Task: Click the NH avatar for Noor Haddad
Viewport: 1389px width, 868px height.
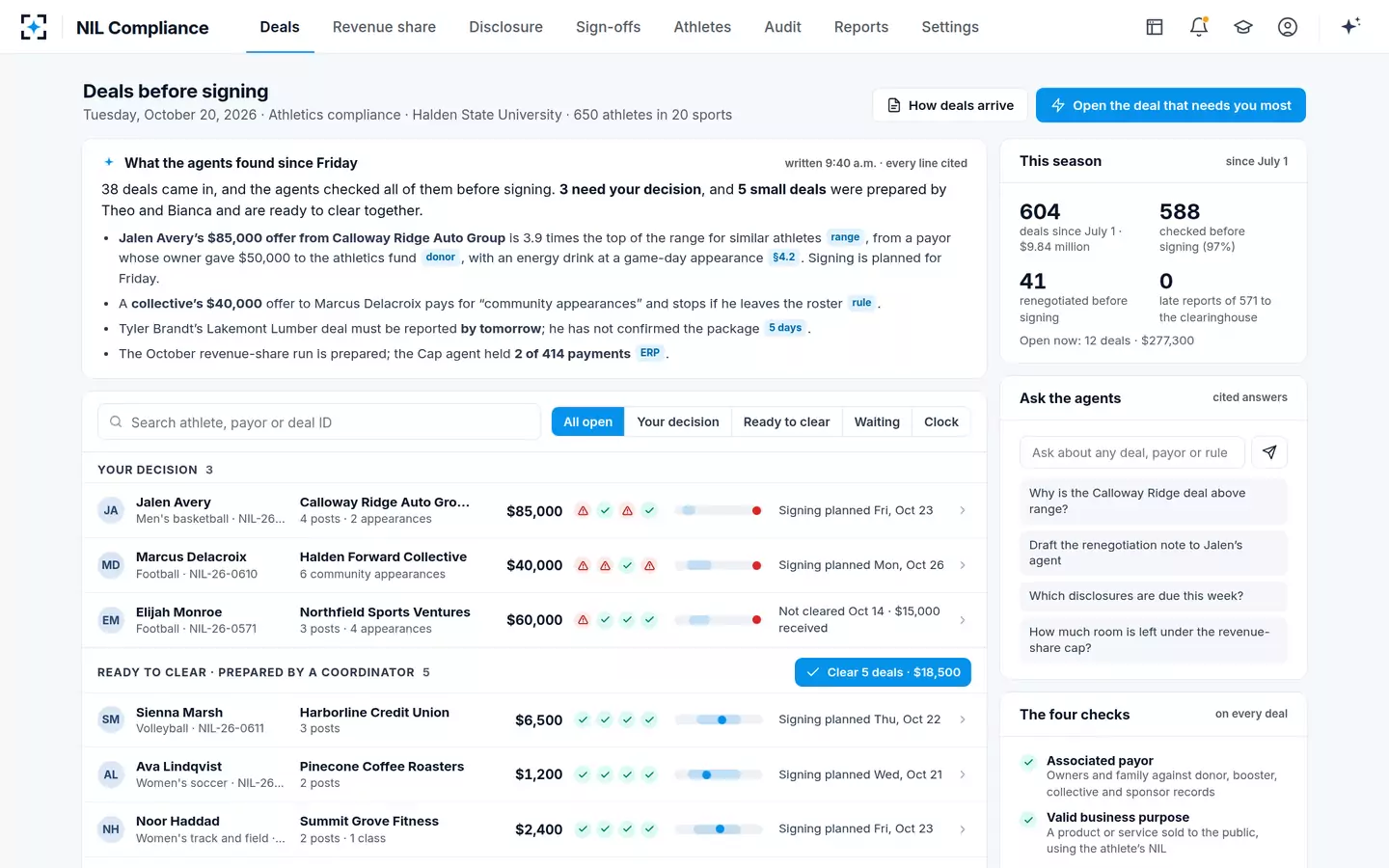Action: tap(111, 829)
